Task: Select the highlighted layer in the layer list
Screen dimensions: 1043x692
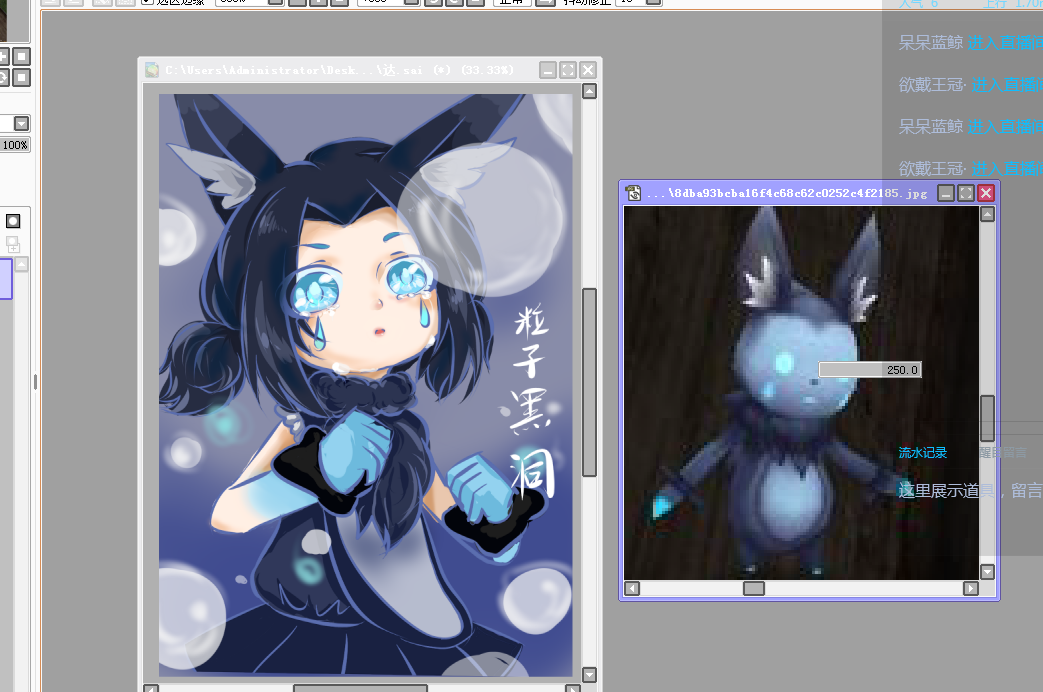Action: click(x=6, y=278)
